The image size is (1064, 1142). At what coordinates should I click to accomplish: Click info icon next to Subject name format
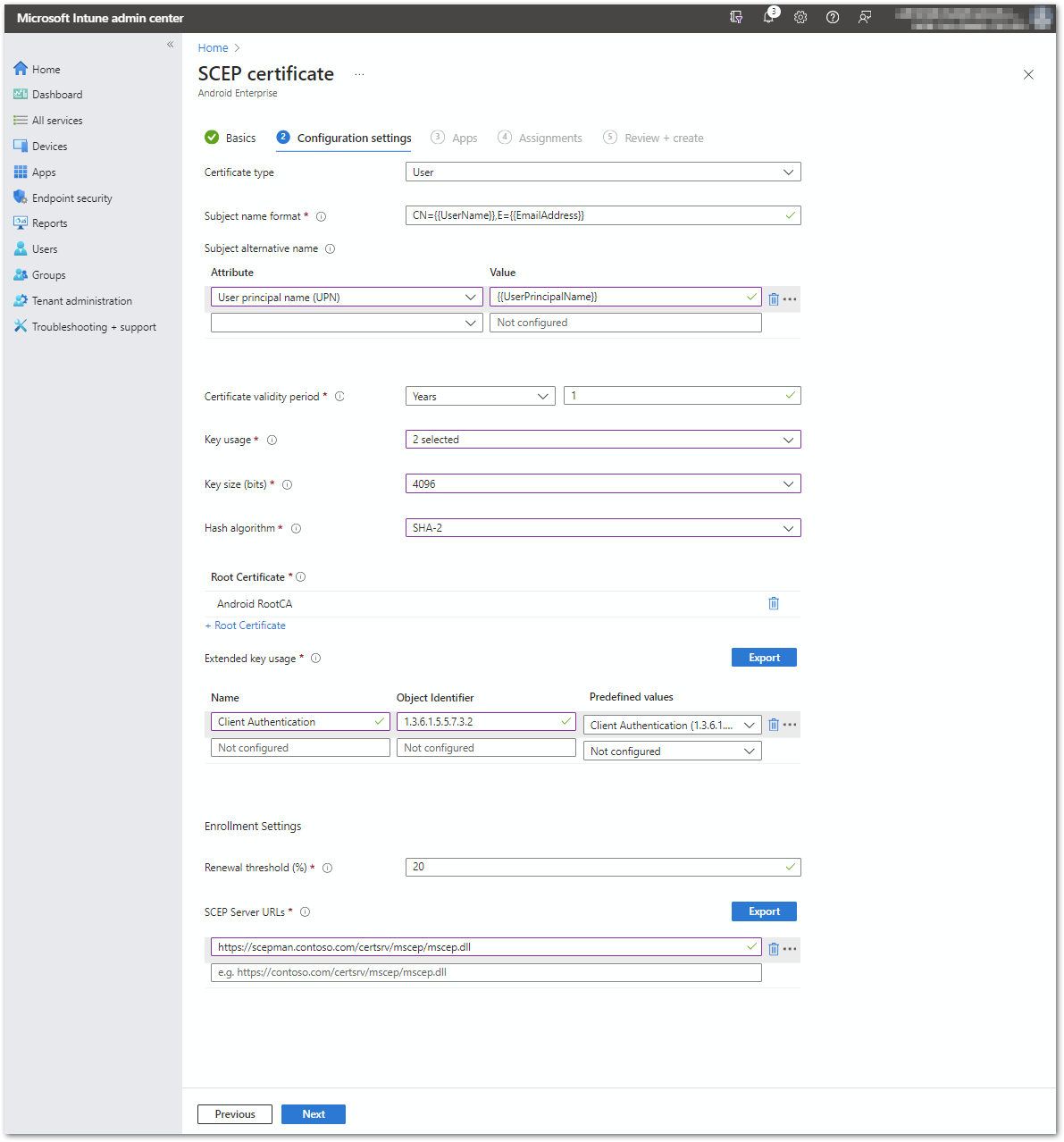coord(322,216)
